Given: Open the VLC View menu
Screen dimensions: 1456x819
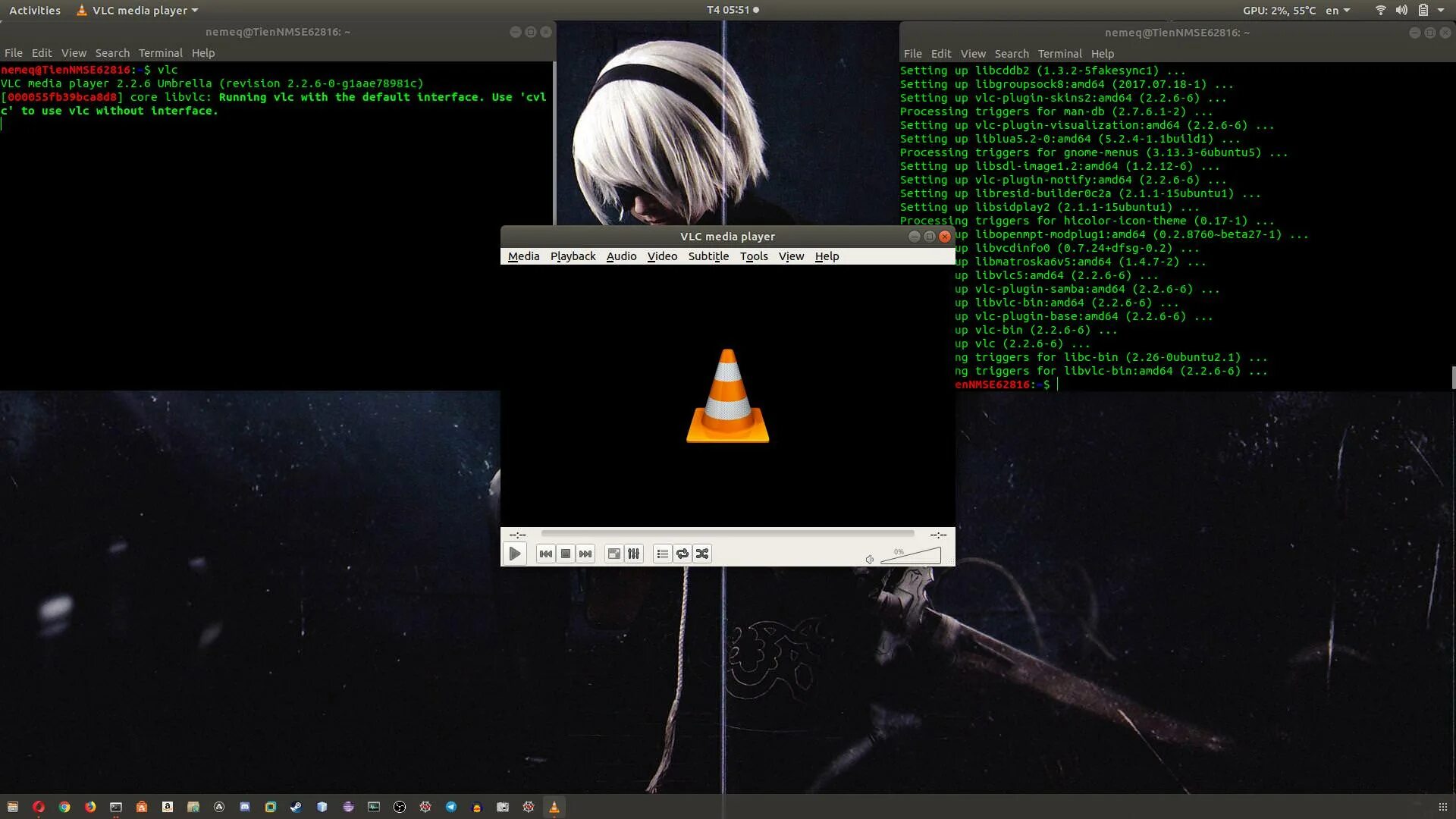Looking at the screenshot, I should [x=791, y=256].
